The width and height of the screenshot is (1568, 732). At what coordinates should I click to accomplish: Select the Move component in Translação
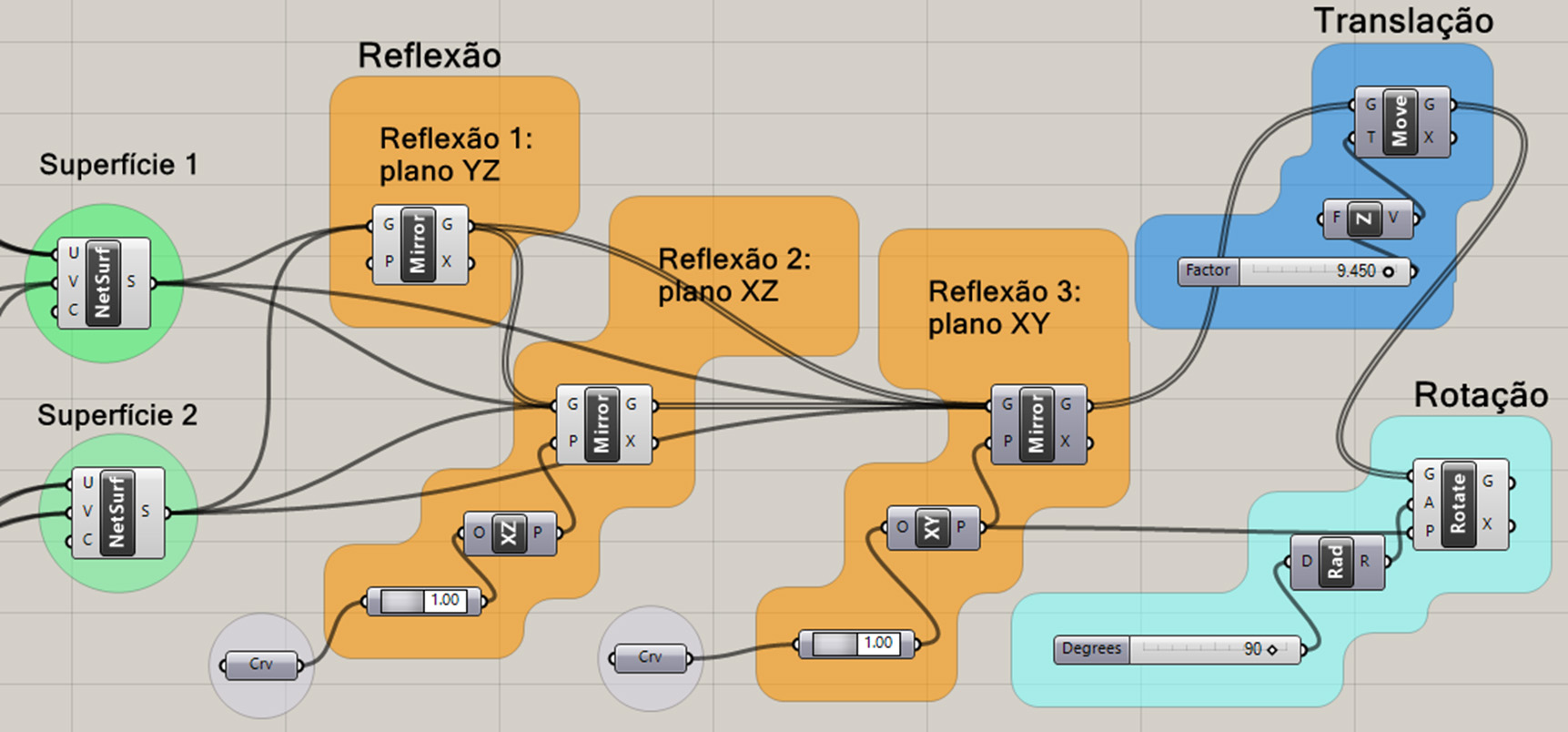click(x=1400, y=122)
